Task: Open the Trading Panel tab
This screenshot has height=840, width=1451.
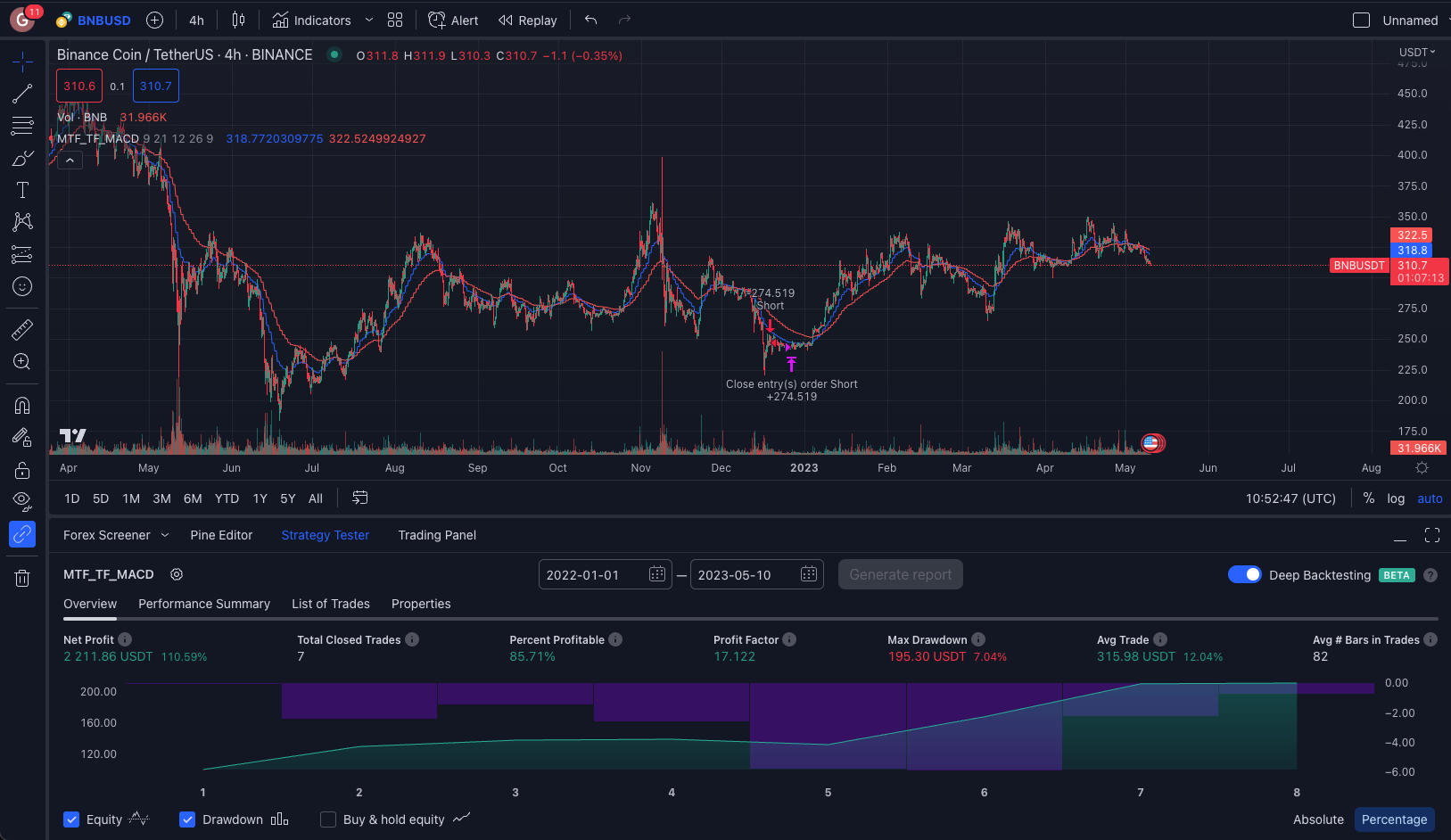Action: pyautogui.click(x=437, y=535)
